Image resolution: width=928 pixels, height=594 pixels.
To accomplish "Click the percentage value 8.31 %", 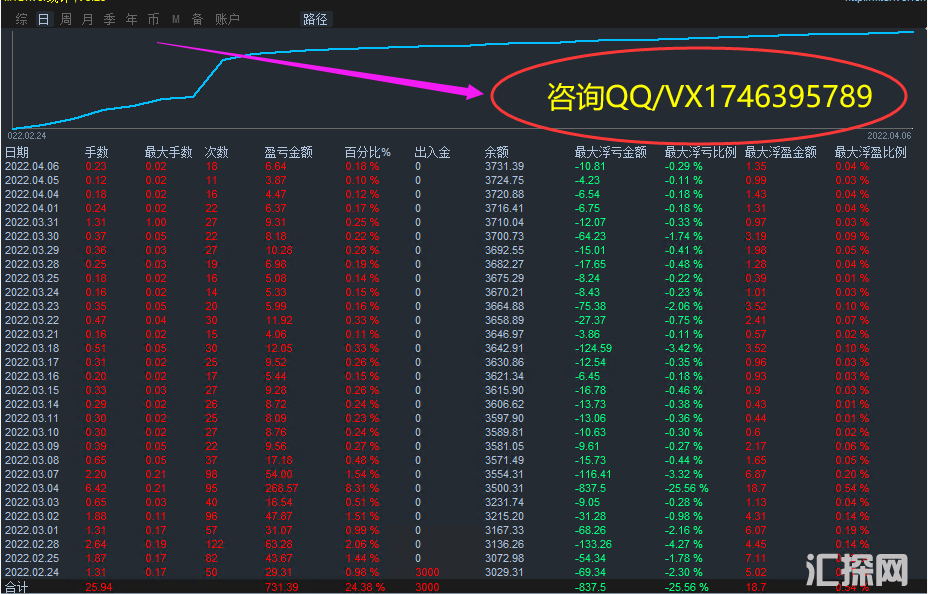I will pyautogui.click(x=362, y=489).
